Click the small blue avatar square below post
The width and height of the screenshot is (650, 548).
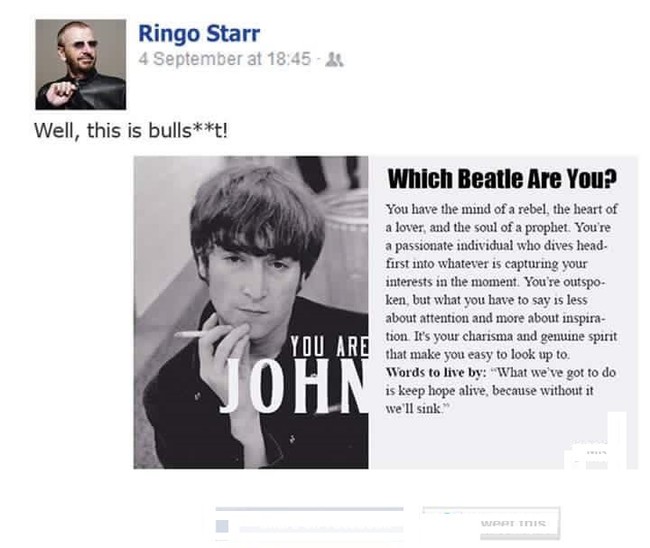[x=222, y=526]
